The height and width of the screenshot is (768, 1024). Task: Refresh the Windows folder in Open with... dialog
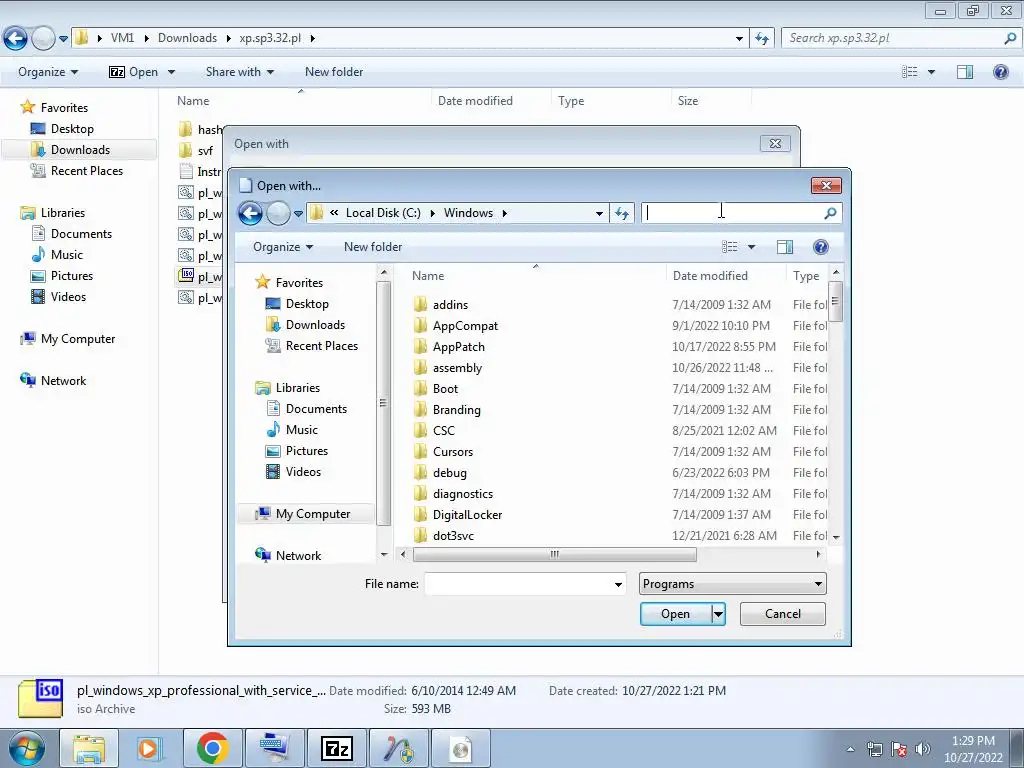(x=622, y=213)
